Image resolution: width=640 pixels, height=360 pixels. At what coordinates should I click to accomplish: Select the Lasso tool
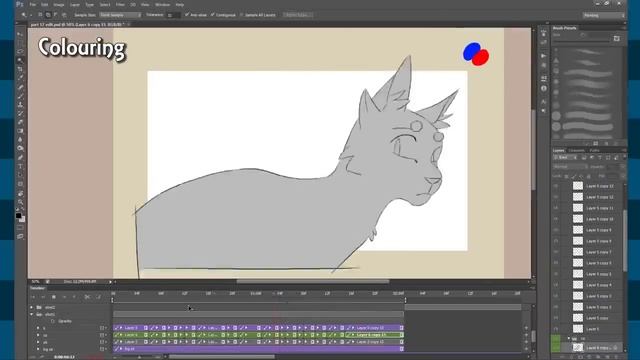tap(20, 52)
